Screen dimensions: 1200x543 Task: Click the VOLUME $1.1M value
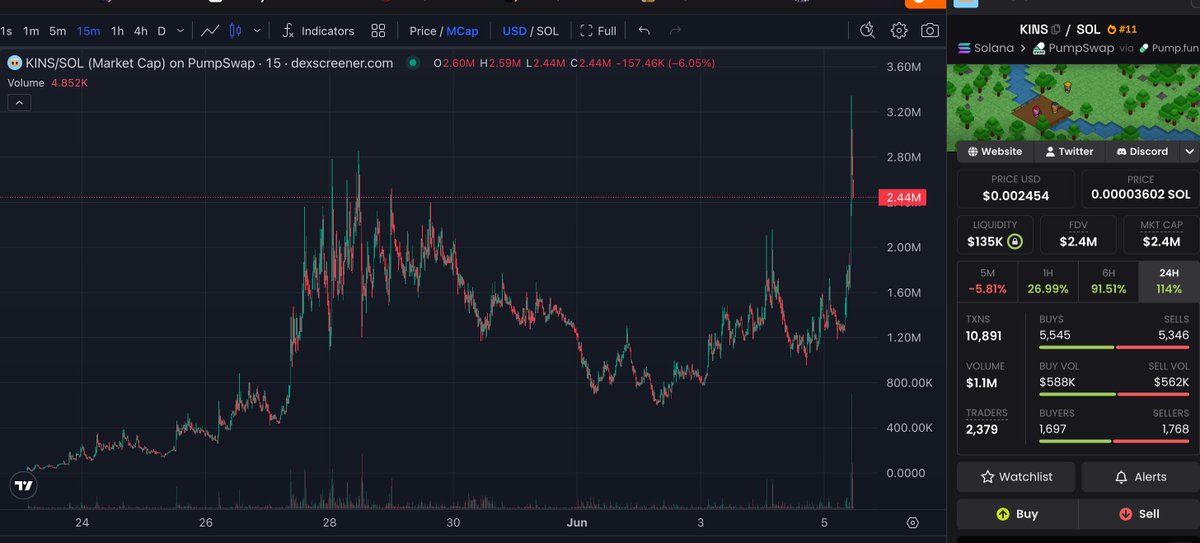(x=982, y=383)
